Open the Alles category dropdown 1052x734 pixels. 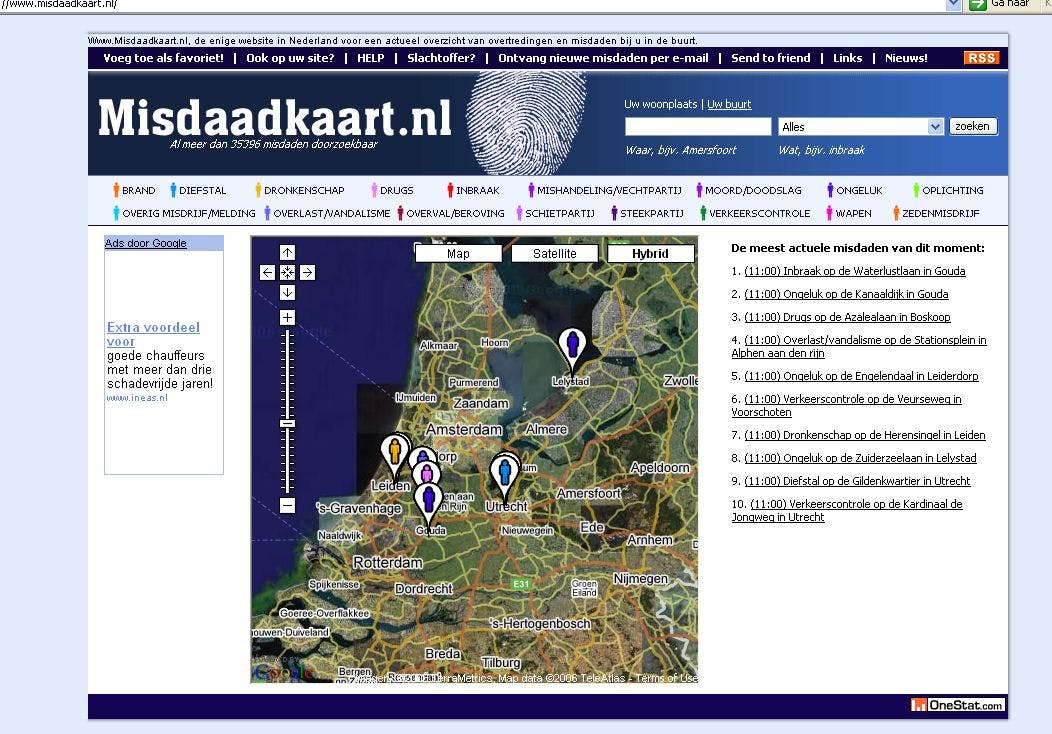[x=935, y=126]
